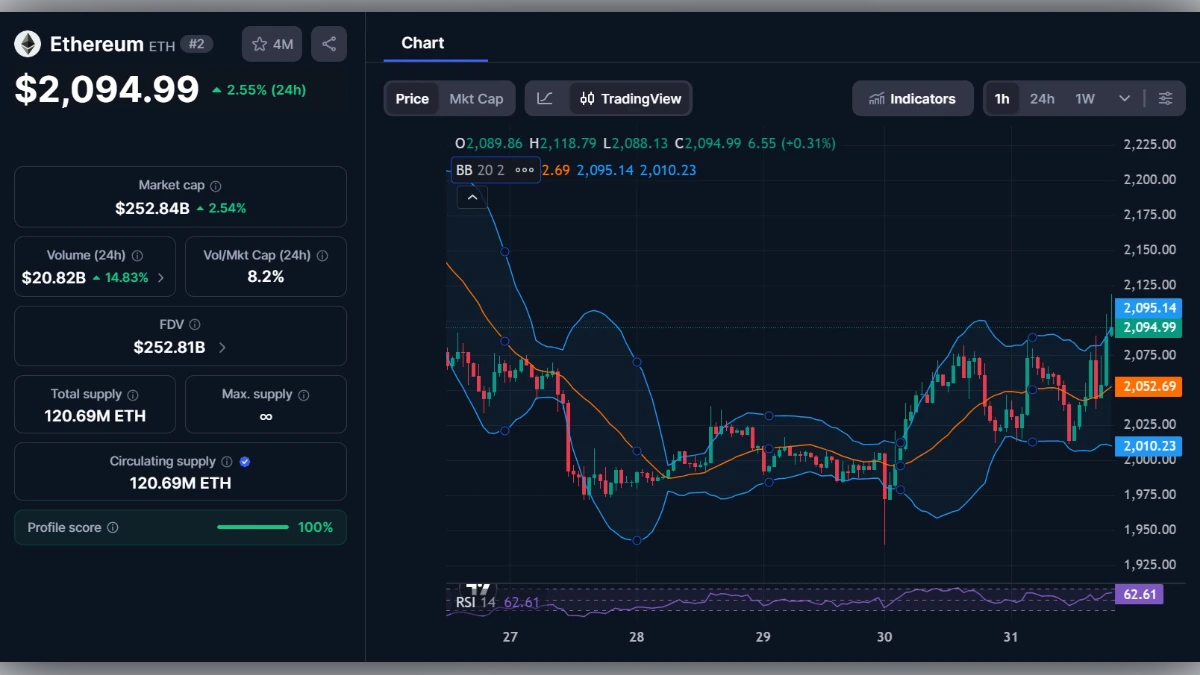Switch the chart to Mkt Cap view
Screen dimensions: 1200x675
476,98
